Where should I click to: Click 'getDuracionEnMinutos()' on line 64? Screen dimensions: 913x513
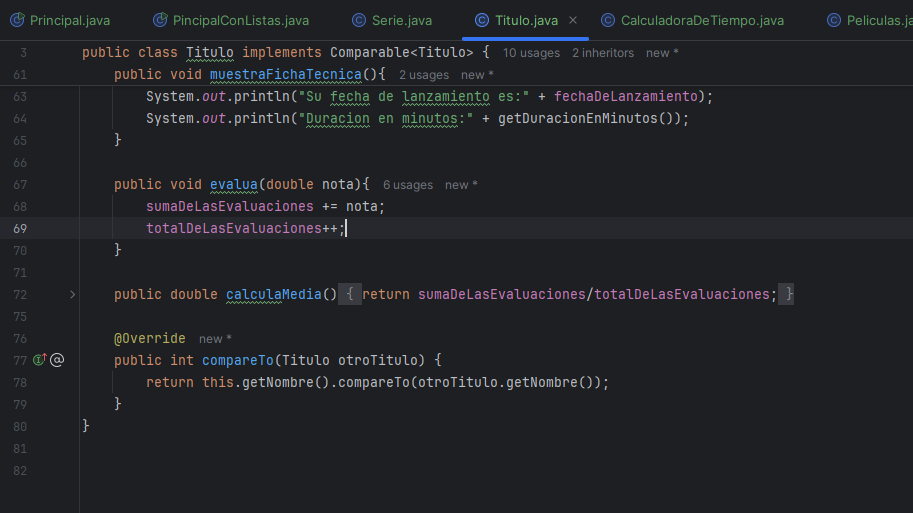click(586, 118)
